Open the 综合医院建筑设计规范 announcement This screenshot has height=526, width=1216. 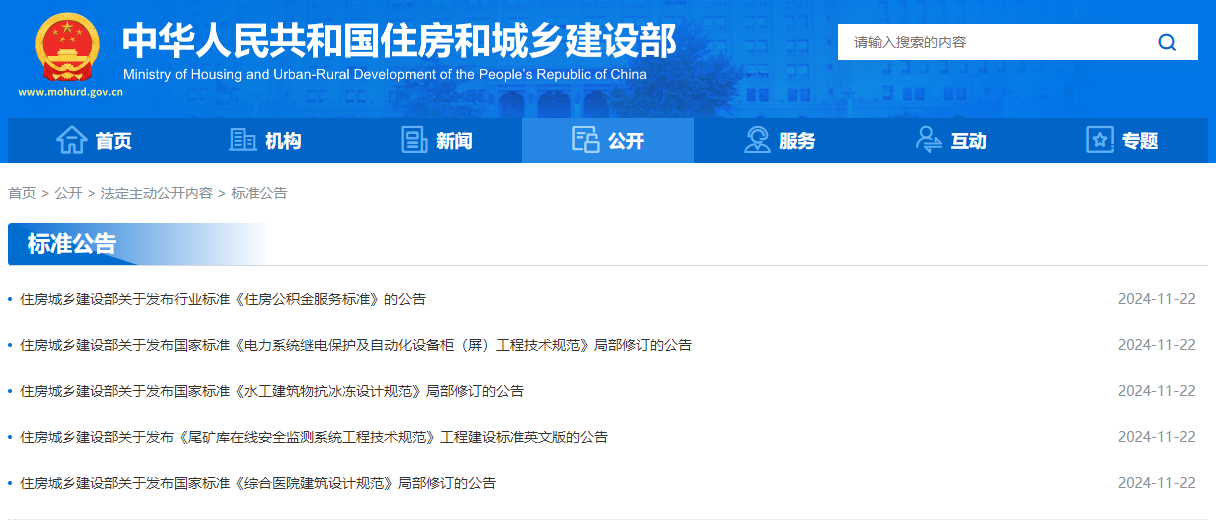pyautogui.click(x=258, y=483)
